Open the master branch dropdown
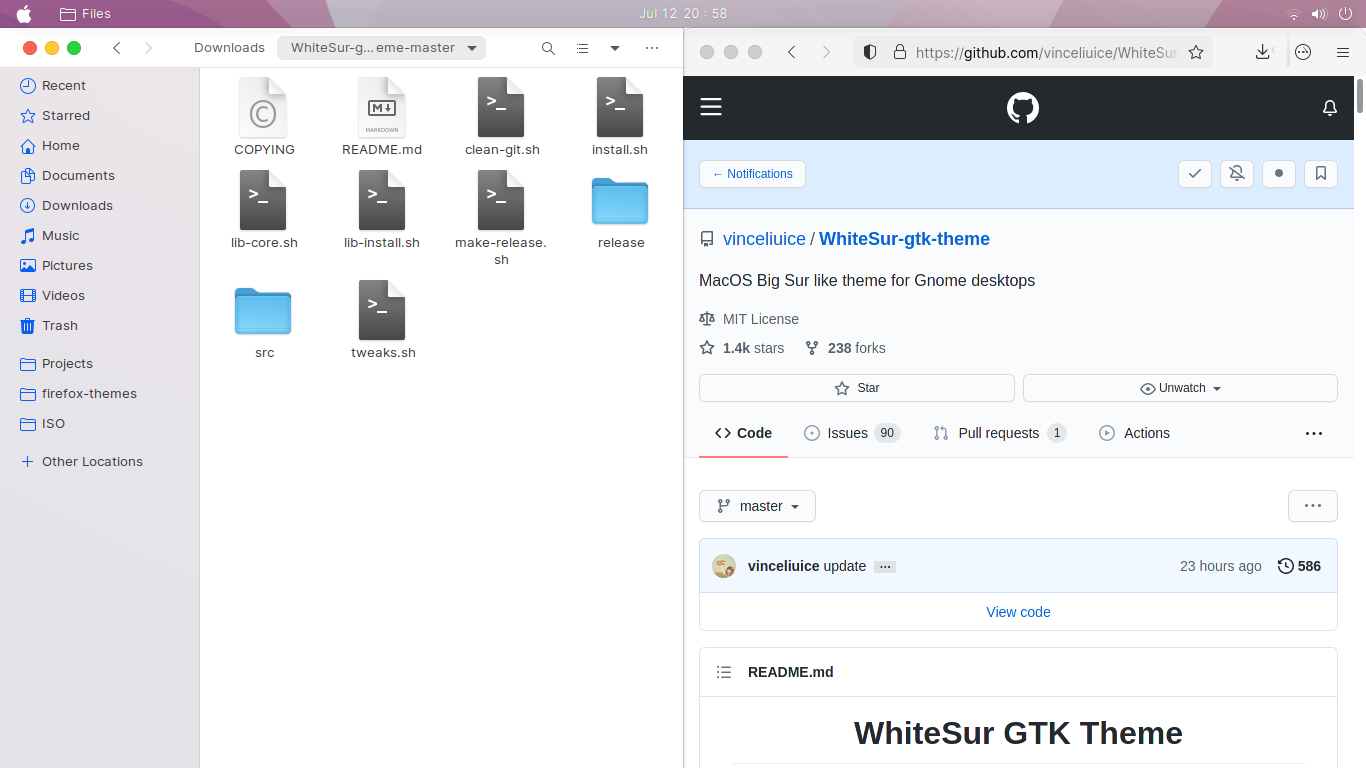The height and width of the screenshot is (768, 1366). coord(757,506)
